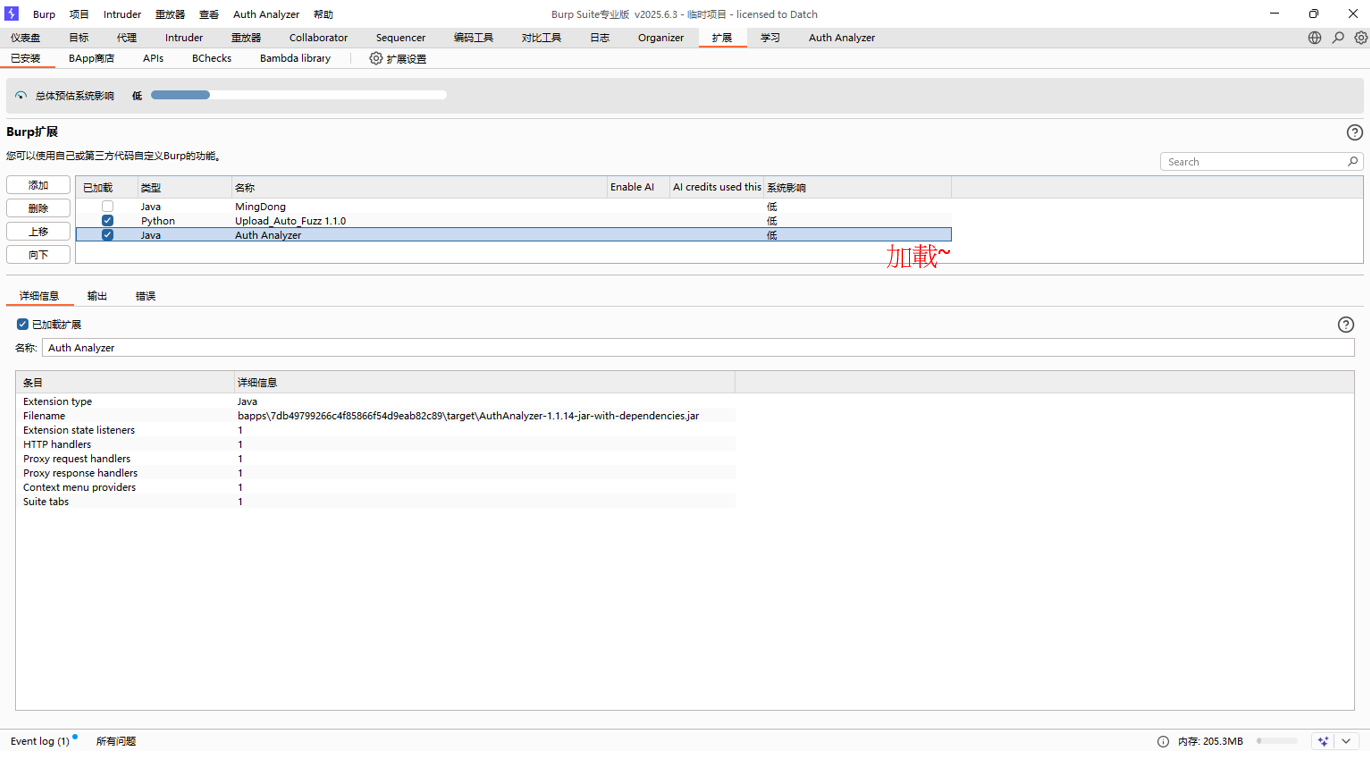
Task: Click the Burp Suite logo icon
Action: coord(12,14)
